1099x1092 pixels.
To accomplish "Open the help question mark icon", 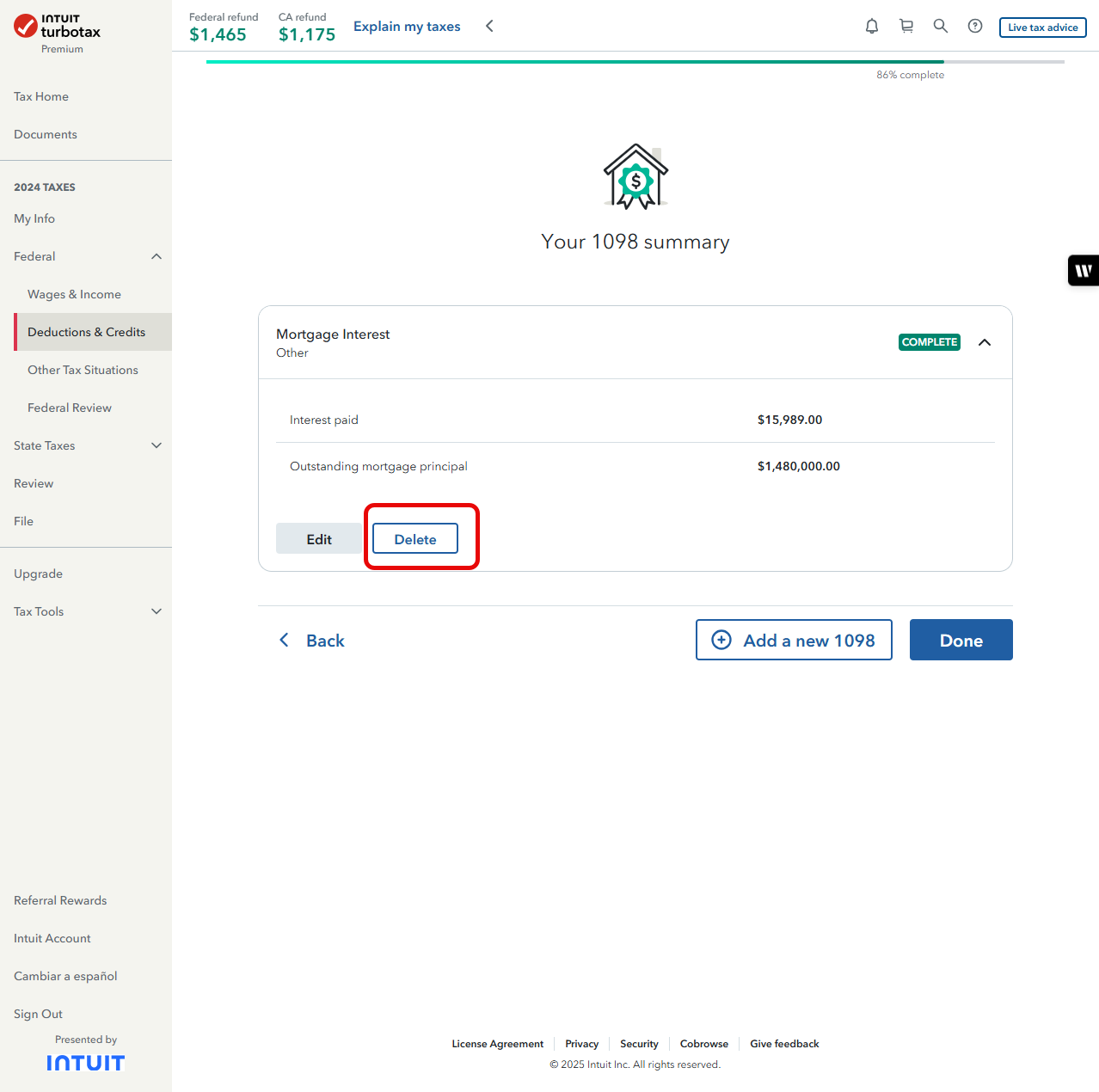I will point(975,27).
